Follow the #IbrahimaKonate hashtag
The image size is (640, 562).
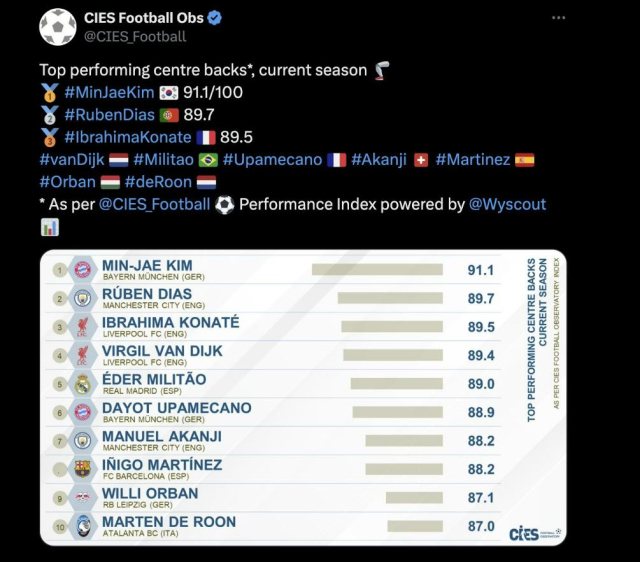[128, 137]
